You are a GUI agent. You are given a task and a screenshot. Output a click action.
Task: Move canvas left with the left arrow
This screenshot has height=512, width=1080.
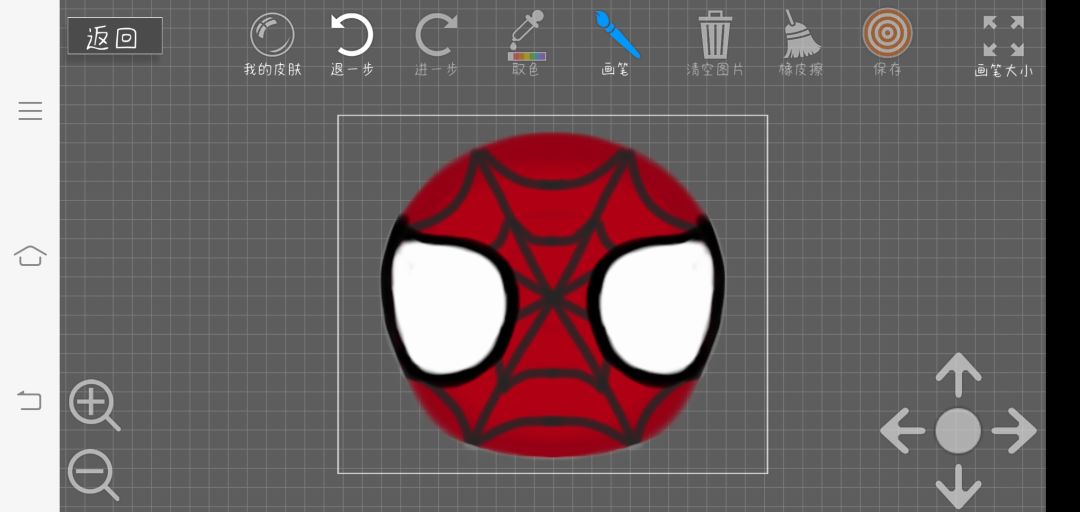tap(902, 431)
